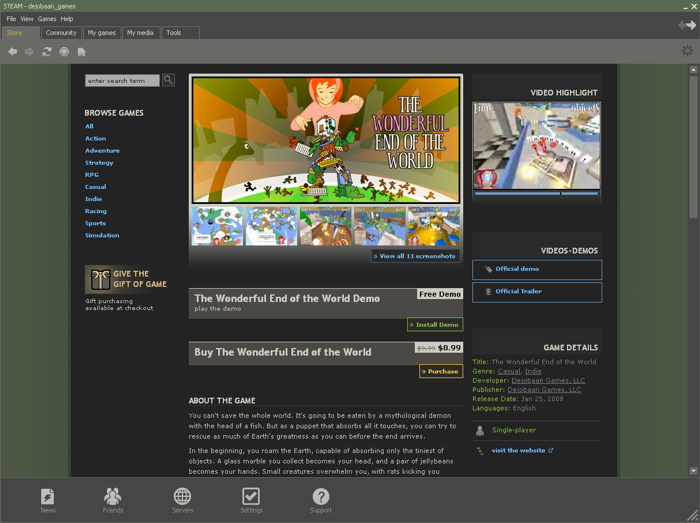The width and height of the screenshot is (700, 523).
Task: Click the Single-player label
Action: [513, 430]
